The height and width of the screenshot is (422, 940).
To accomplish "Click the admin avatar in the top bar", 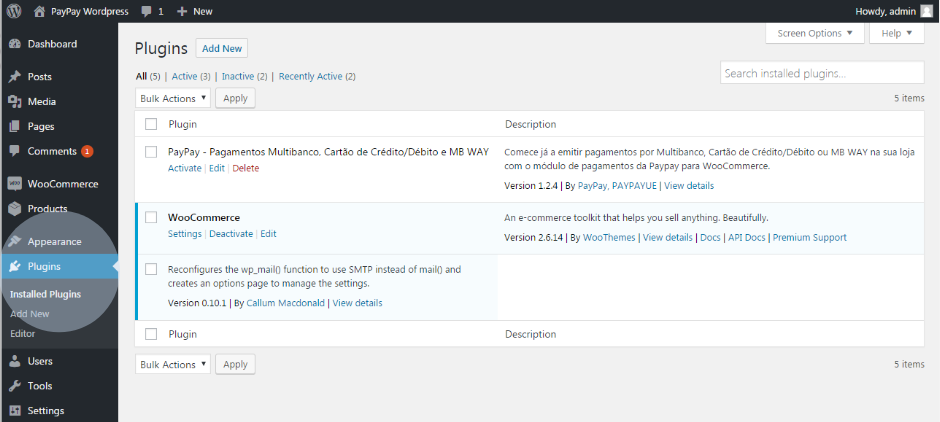I will tap(927, 11).
